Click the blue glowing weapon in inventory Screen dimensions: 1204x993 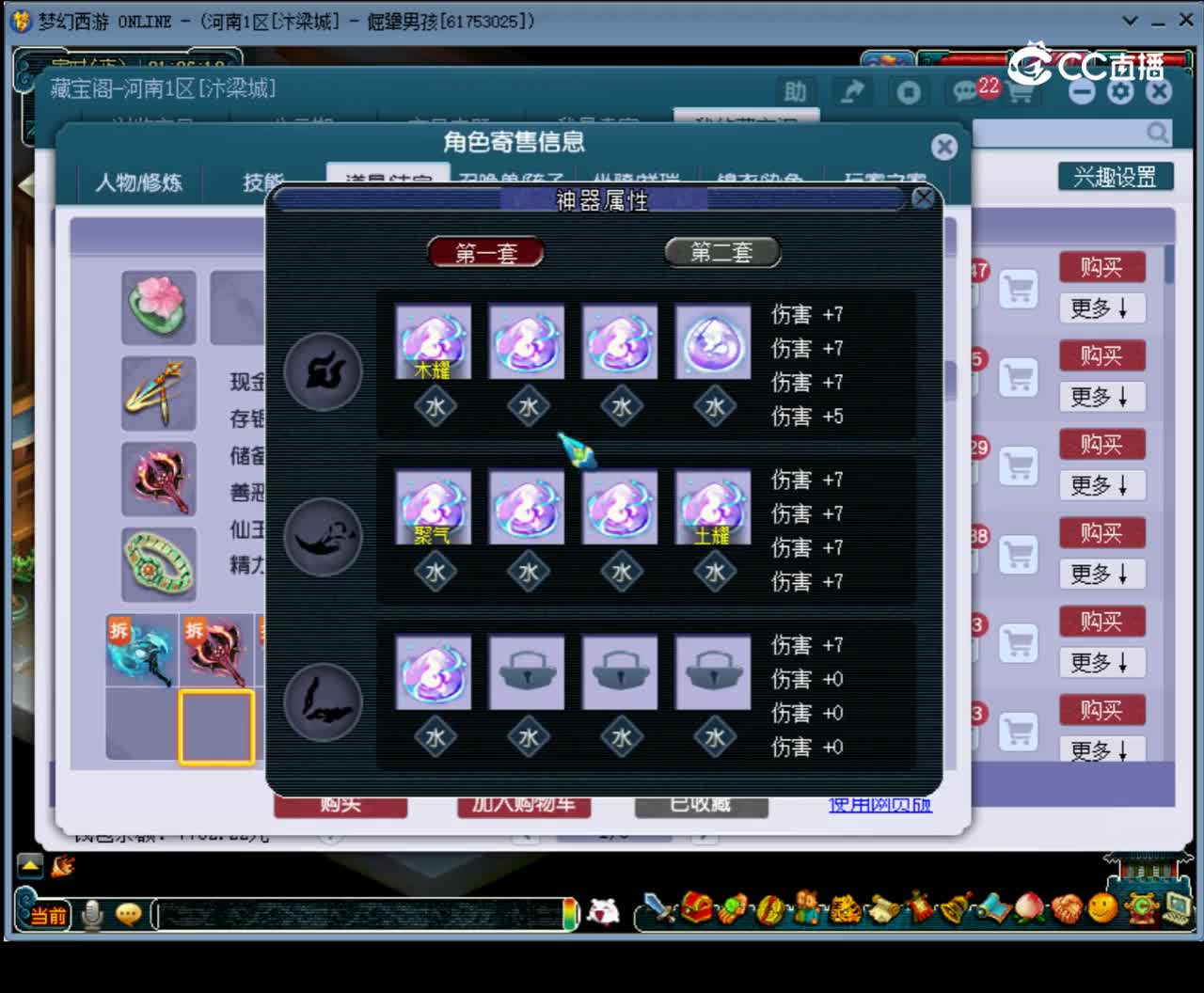pos(141,651)
